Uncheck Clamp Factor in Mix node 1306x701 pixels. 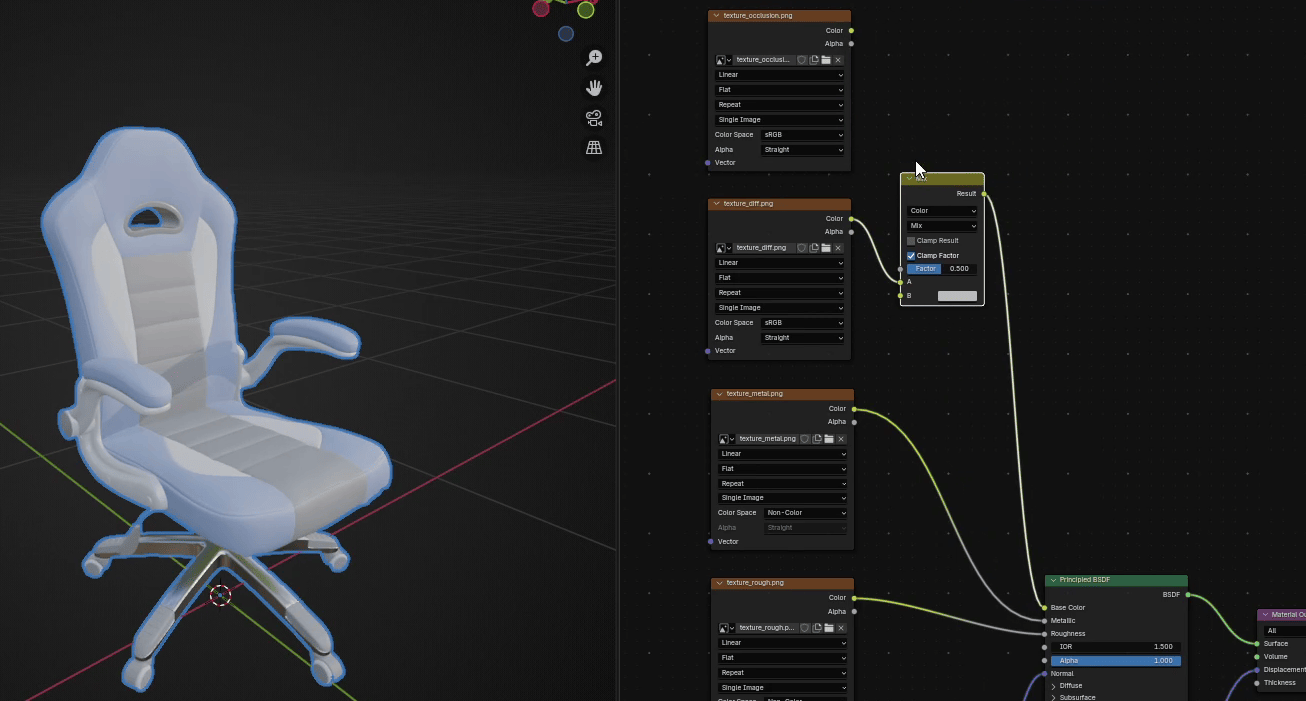pos(911,256)
